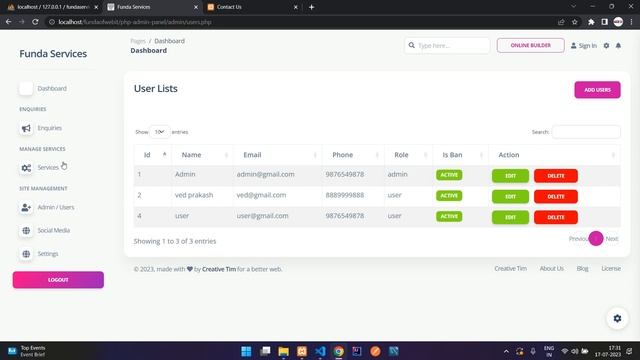Screen dimensions: 640x360
Task: Open the Enquiries megaphone icon
Action: [26, 128]
